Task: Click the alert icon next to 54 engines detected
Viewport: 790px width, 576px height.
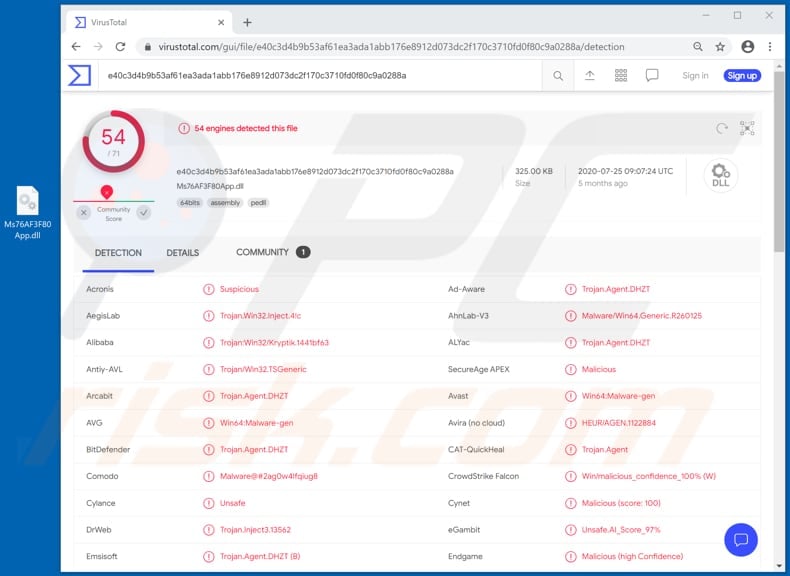Action: click(184, 129)
